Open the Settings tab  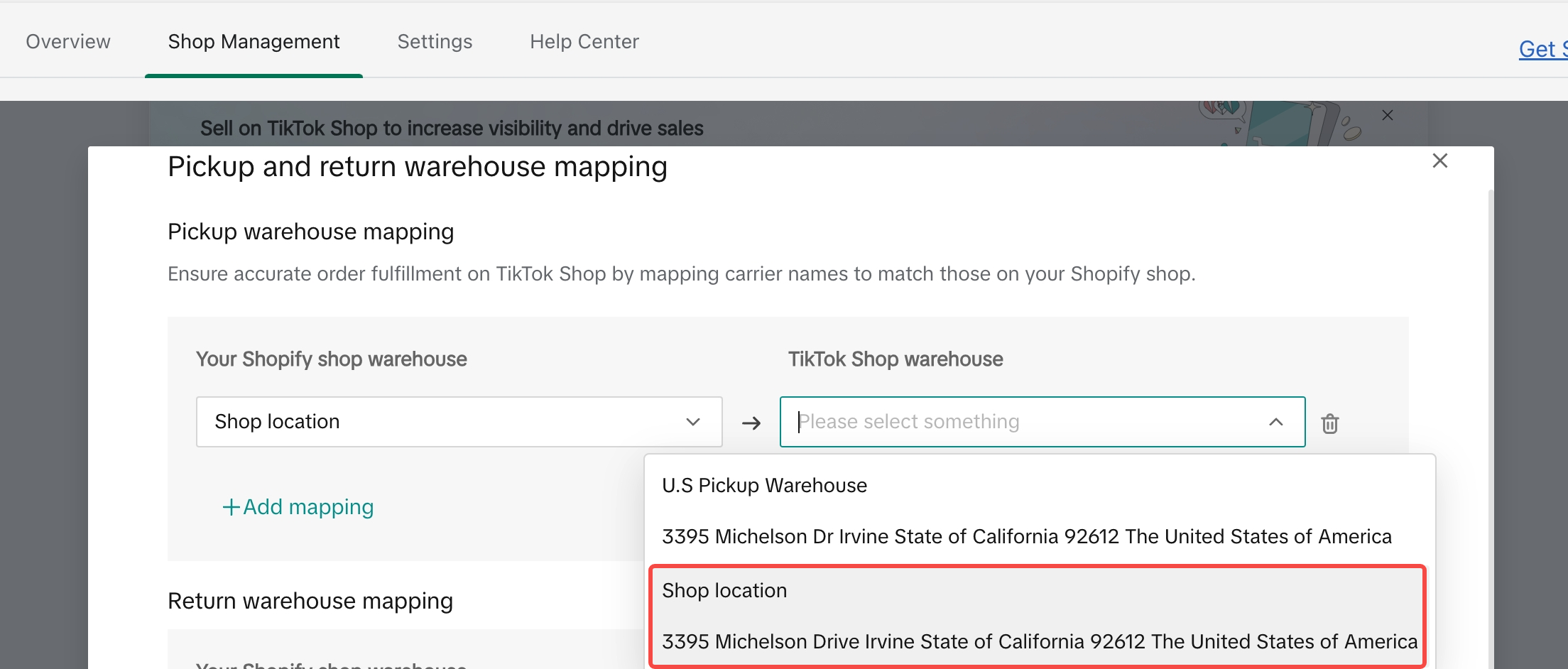(x=435, y=42)
